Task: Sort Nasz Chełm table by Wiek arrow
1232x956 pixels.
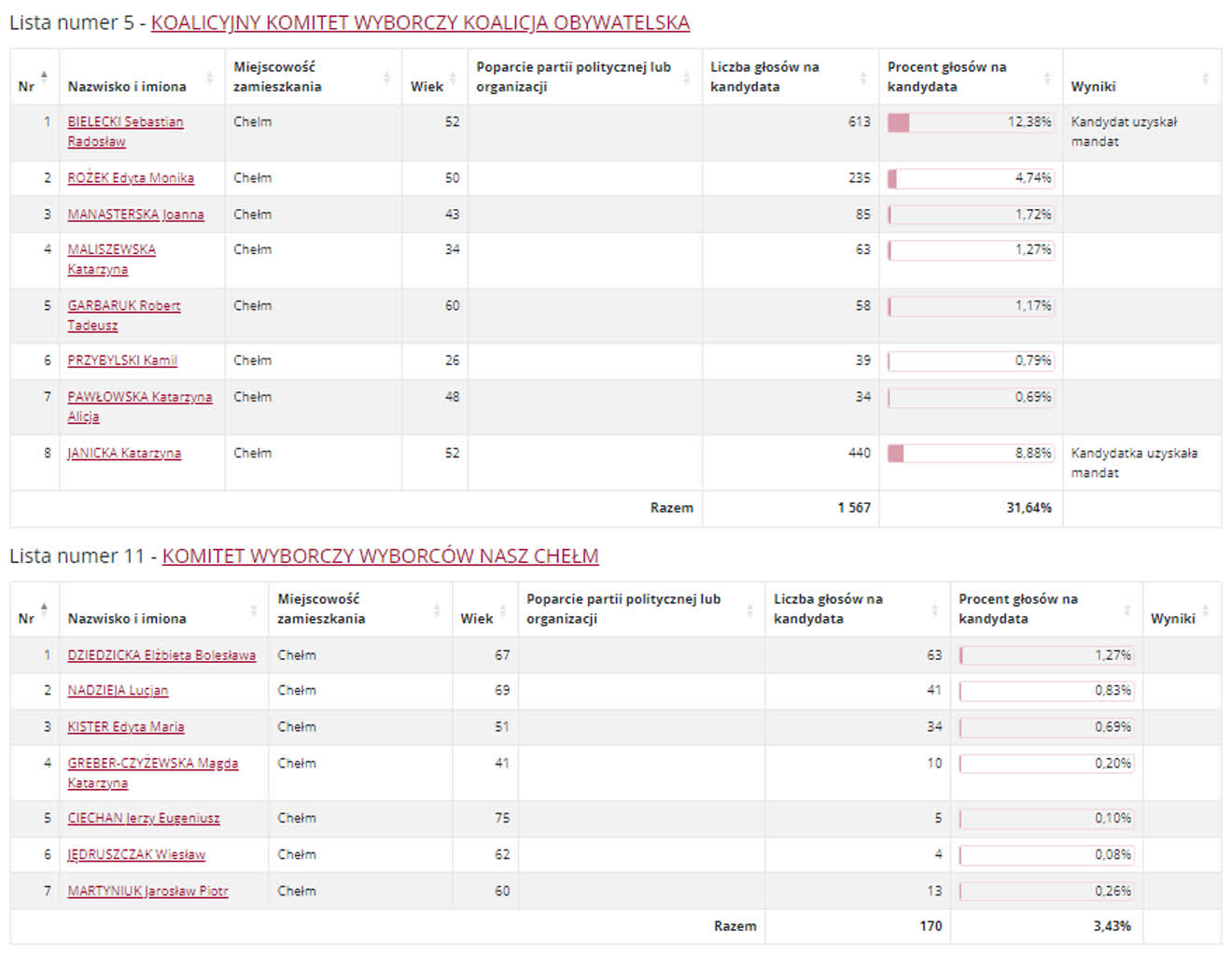Action: point(502,610)
